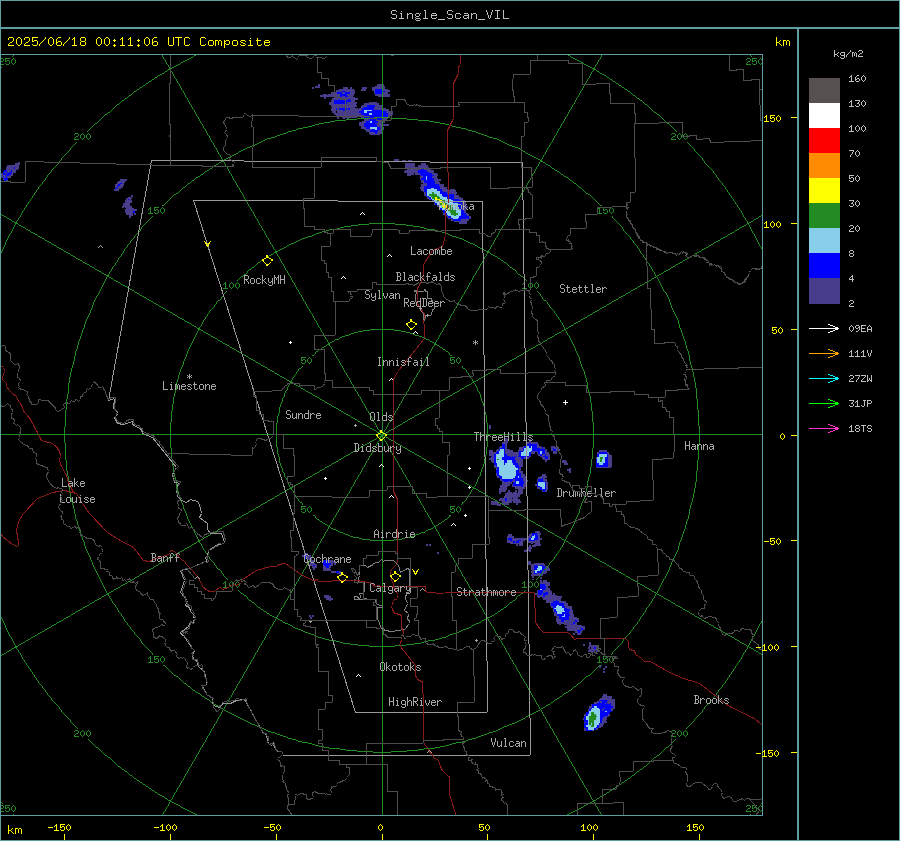
Task: Click the Single_Scan_VIL title
Action: tap(449, 15)
